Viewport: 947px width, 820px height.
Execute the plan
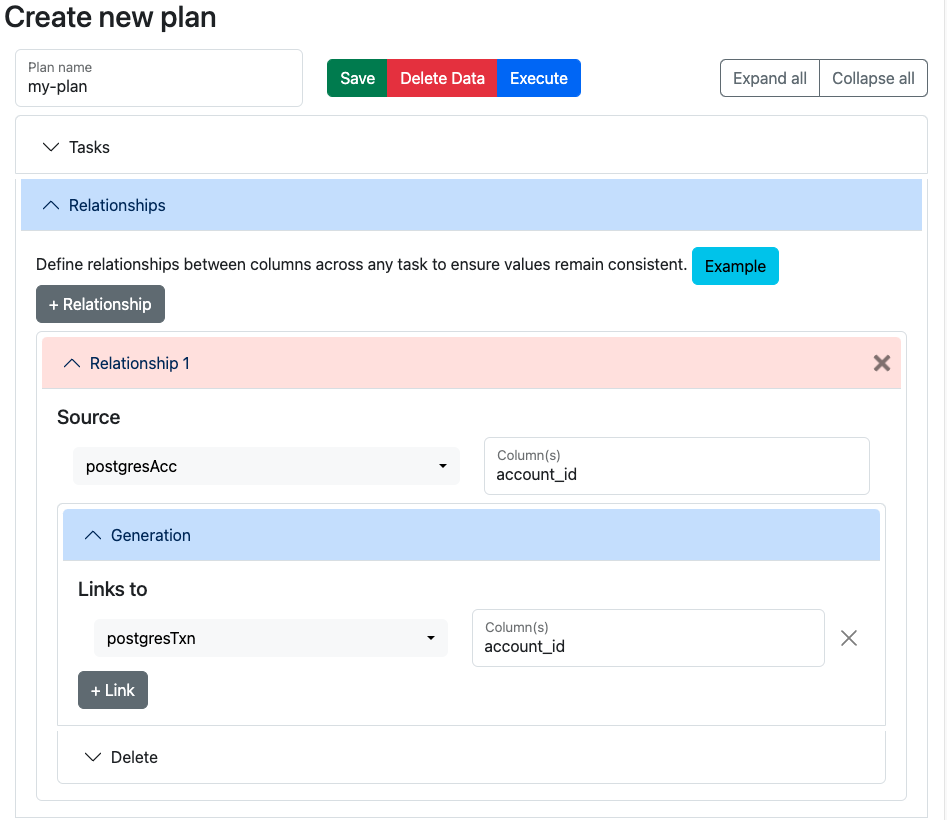click(x=538, y=78)
